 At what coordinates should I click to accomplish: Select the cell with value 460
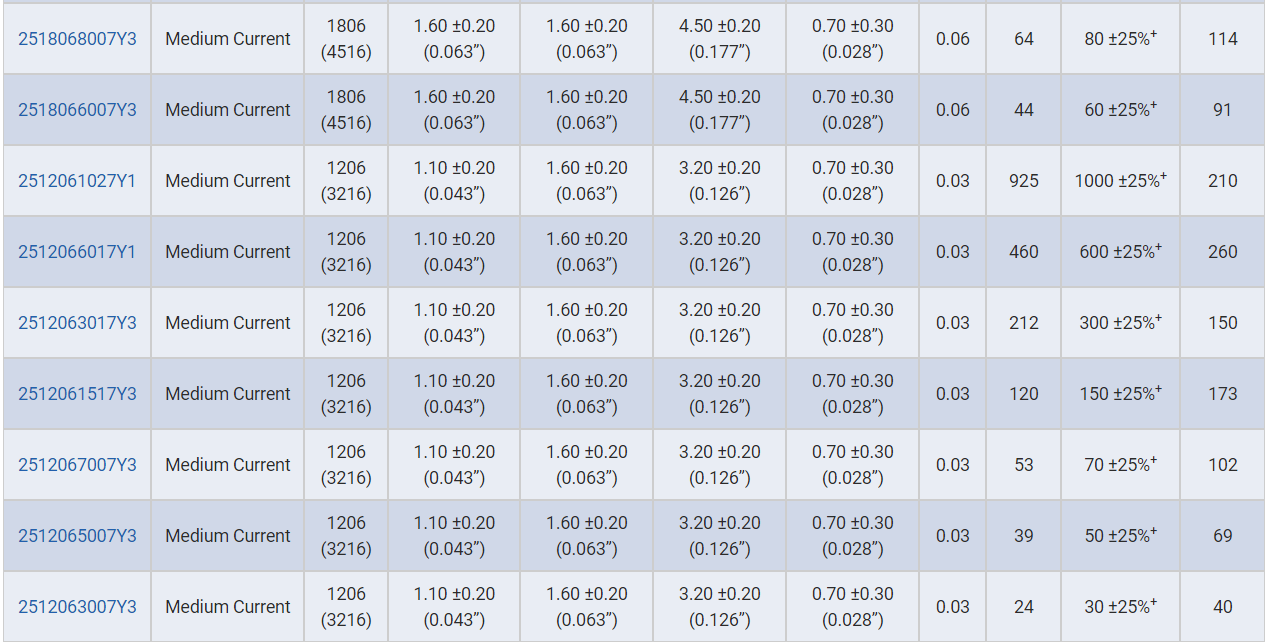1024,252
